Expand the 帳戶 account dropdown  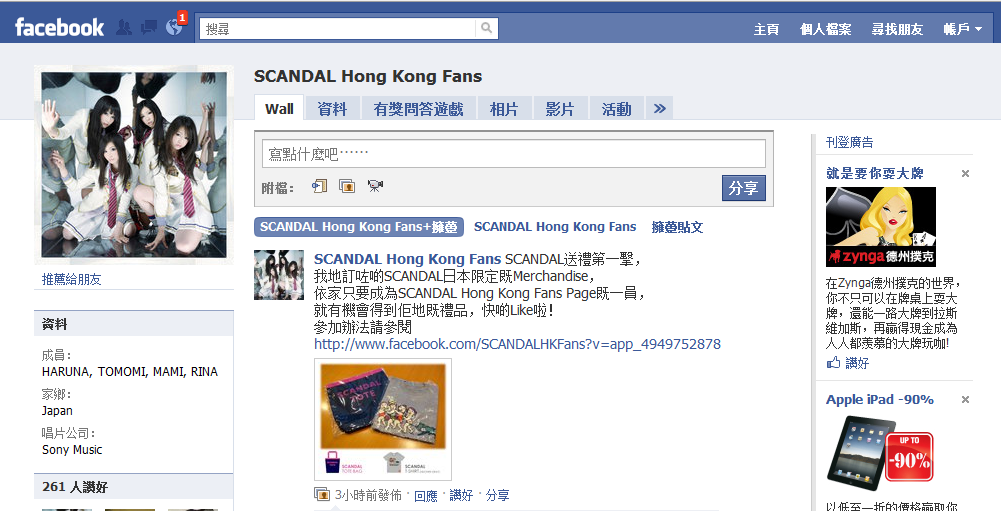[963, 29]
